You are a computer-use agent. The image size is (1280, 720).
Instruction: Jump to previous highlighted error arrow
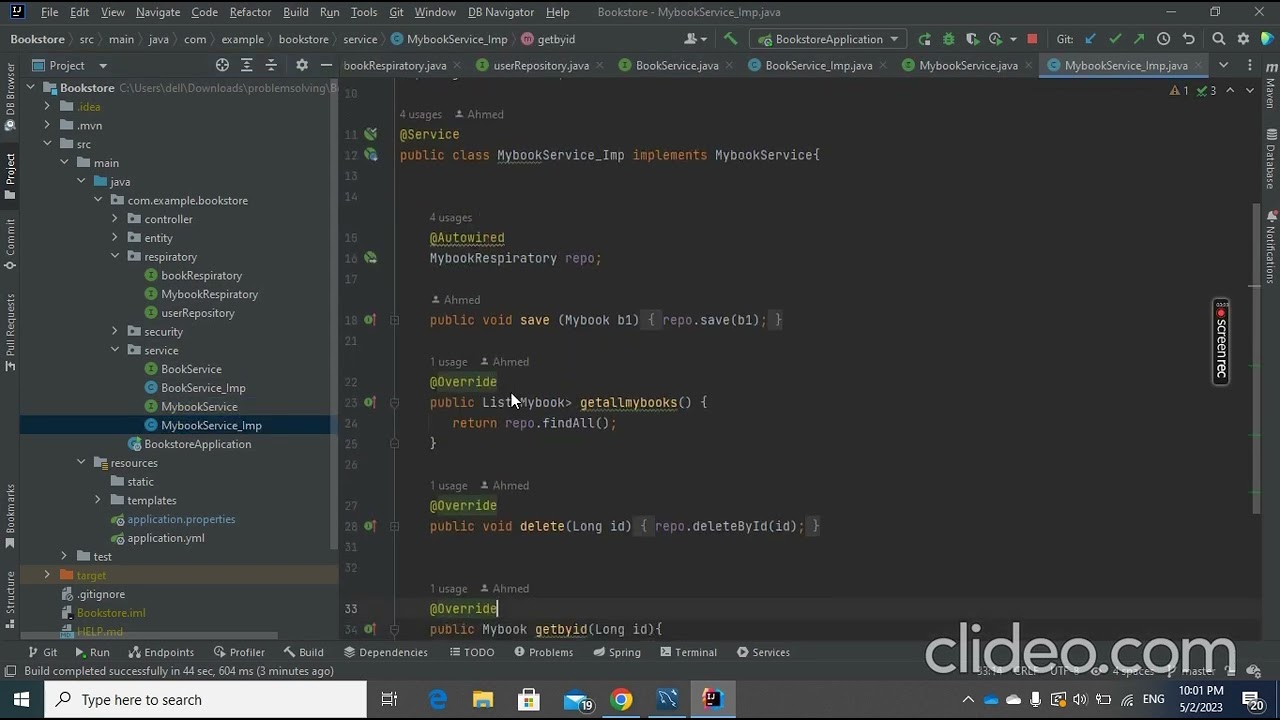[x=1230, y=91]
